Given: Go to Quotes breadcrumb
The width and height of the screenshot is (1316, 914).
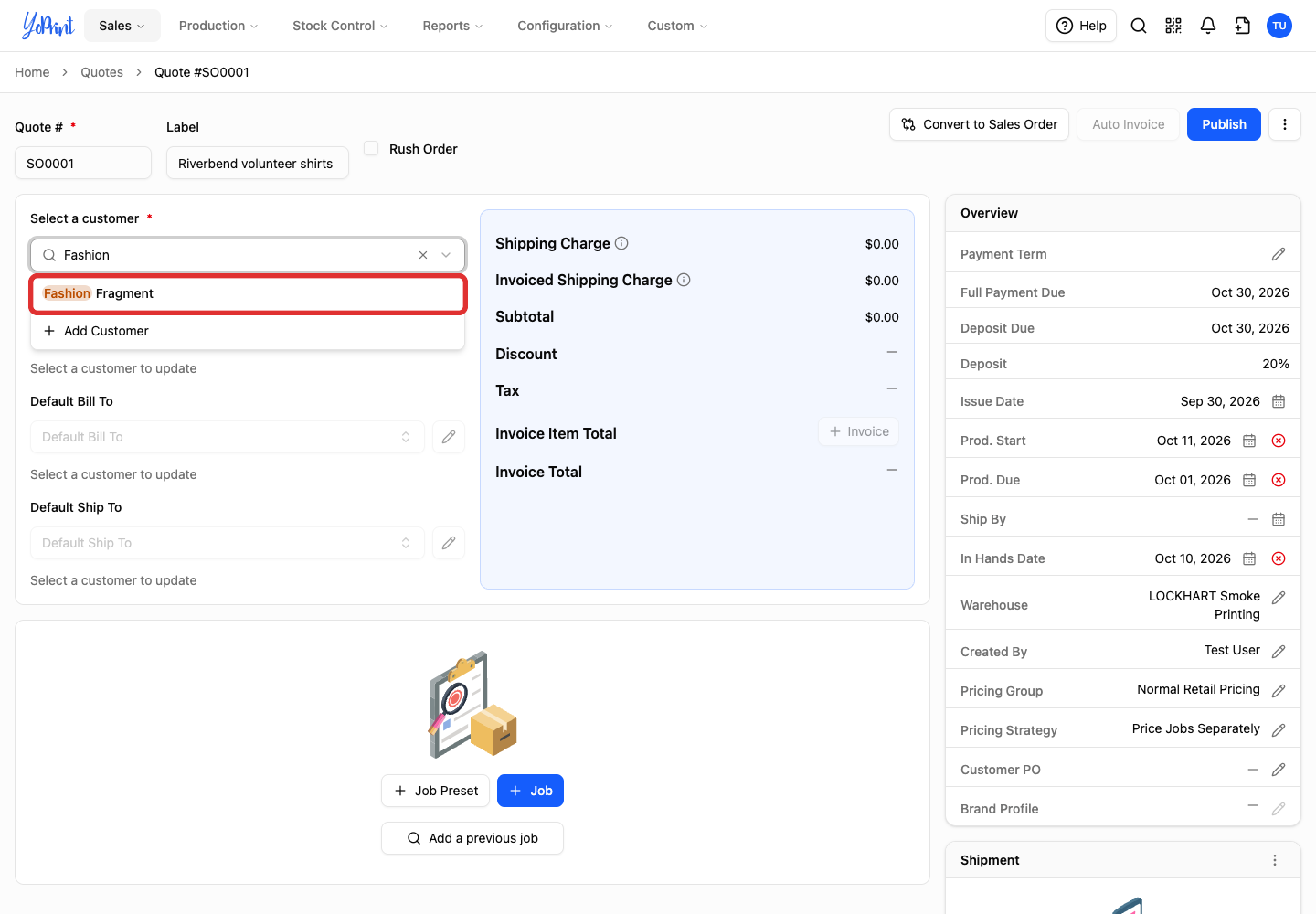Looking at the screenshot, I should [x=101, y=72].
